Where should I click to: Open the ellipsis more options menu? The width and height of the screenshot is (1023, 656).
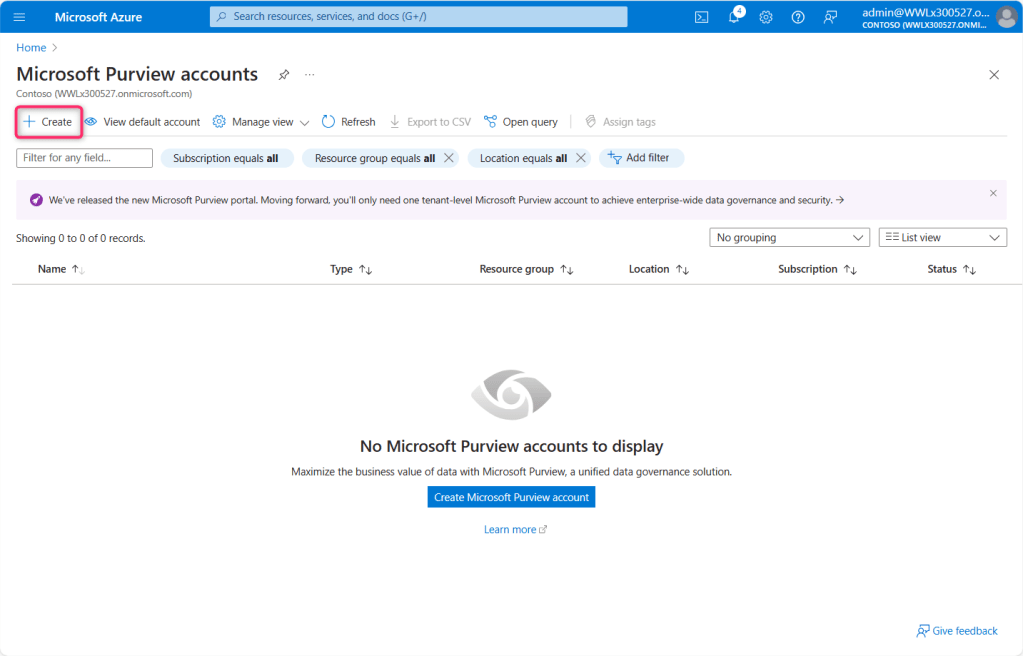[310, 75]
